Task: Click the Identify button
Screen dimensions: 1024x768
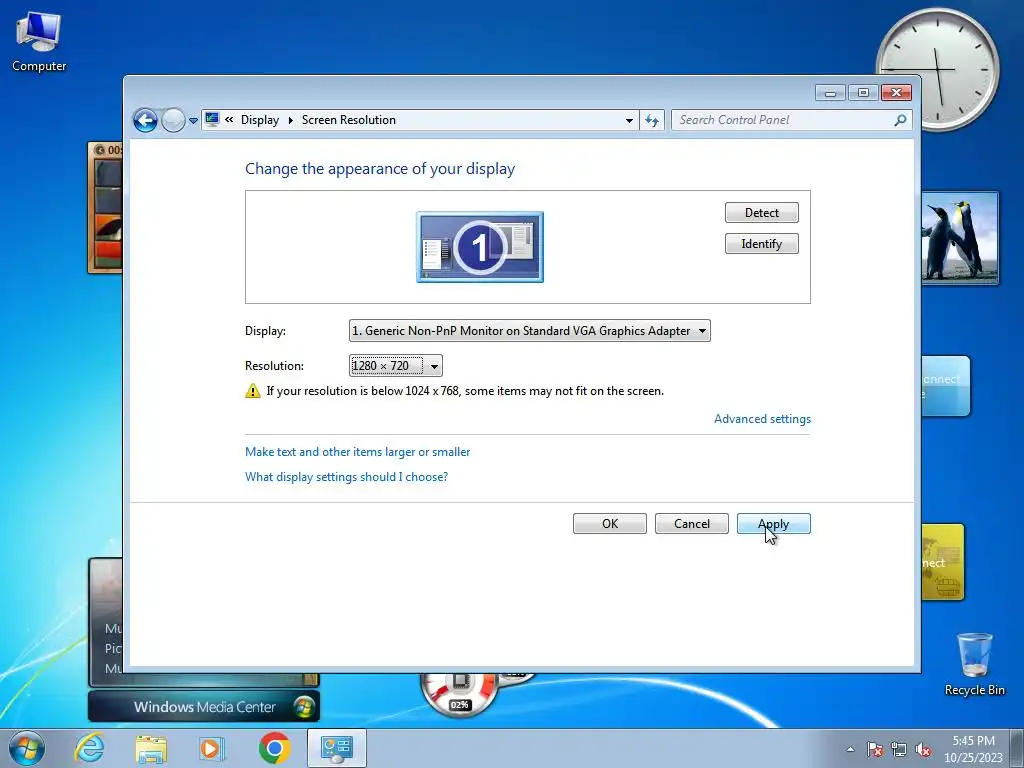Action: (761, 244)
